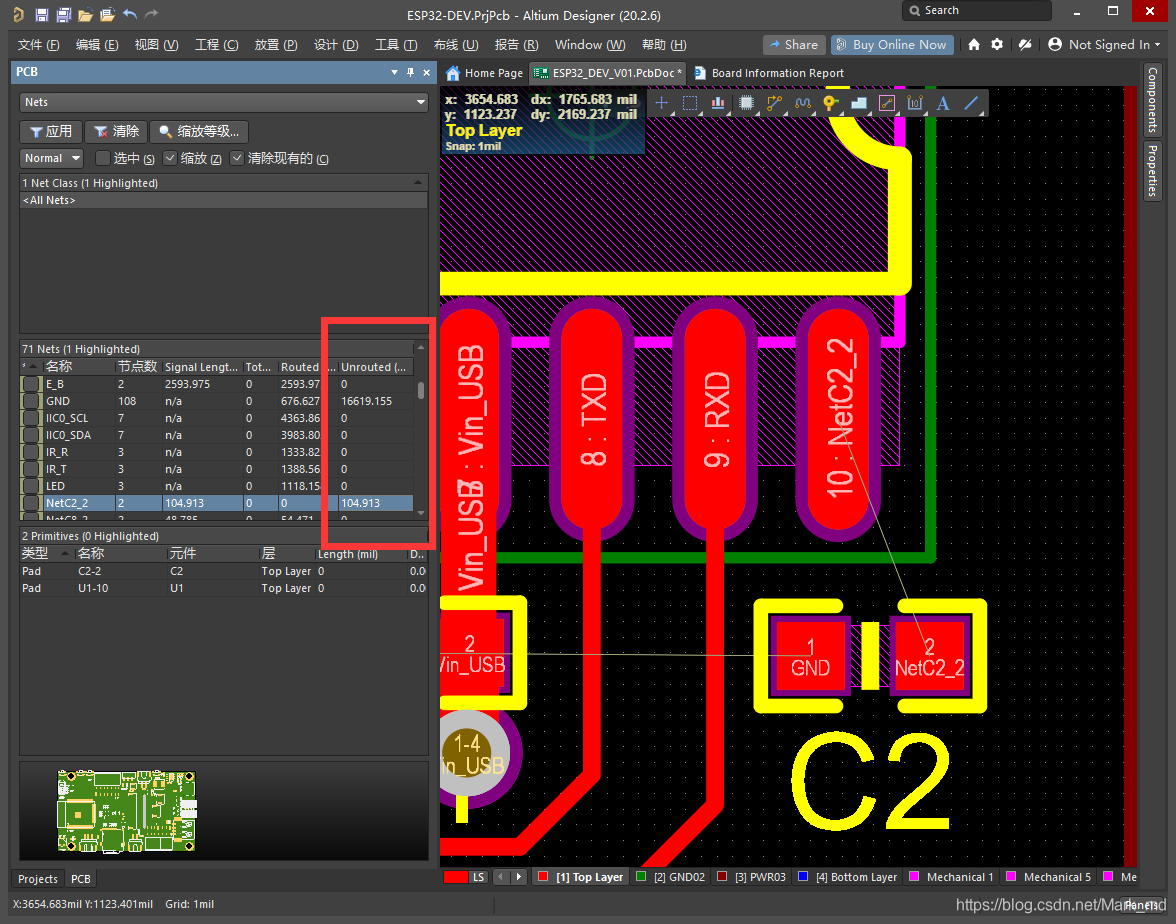Toggle the 缩放 (Z) zoom checkbox
Viewport: 1176px width, 924px height.
tap(170, 158)
